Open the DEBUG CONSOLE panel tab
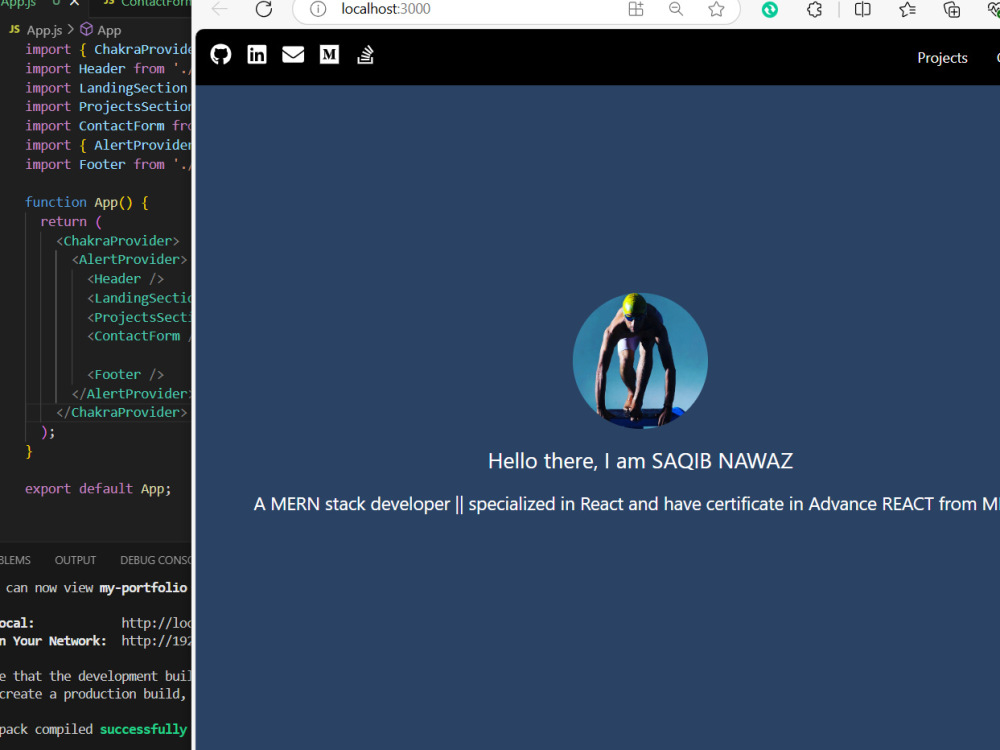Screen dimensions: 1000x750 click(x=156, y=560)
